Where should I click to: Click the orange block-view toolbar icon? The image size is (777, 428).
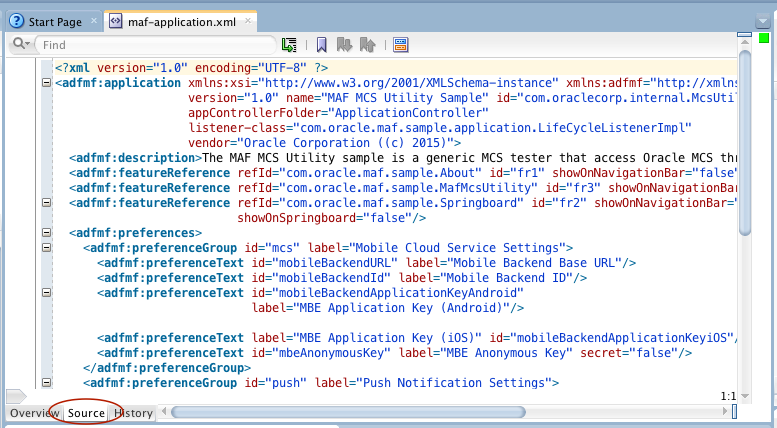(400, 45)
